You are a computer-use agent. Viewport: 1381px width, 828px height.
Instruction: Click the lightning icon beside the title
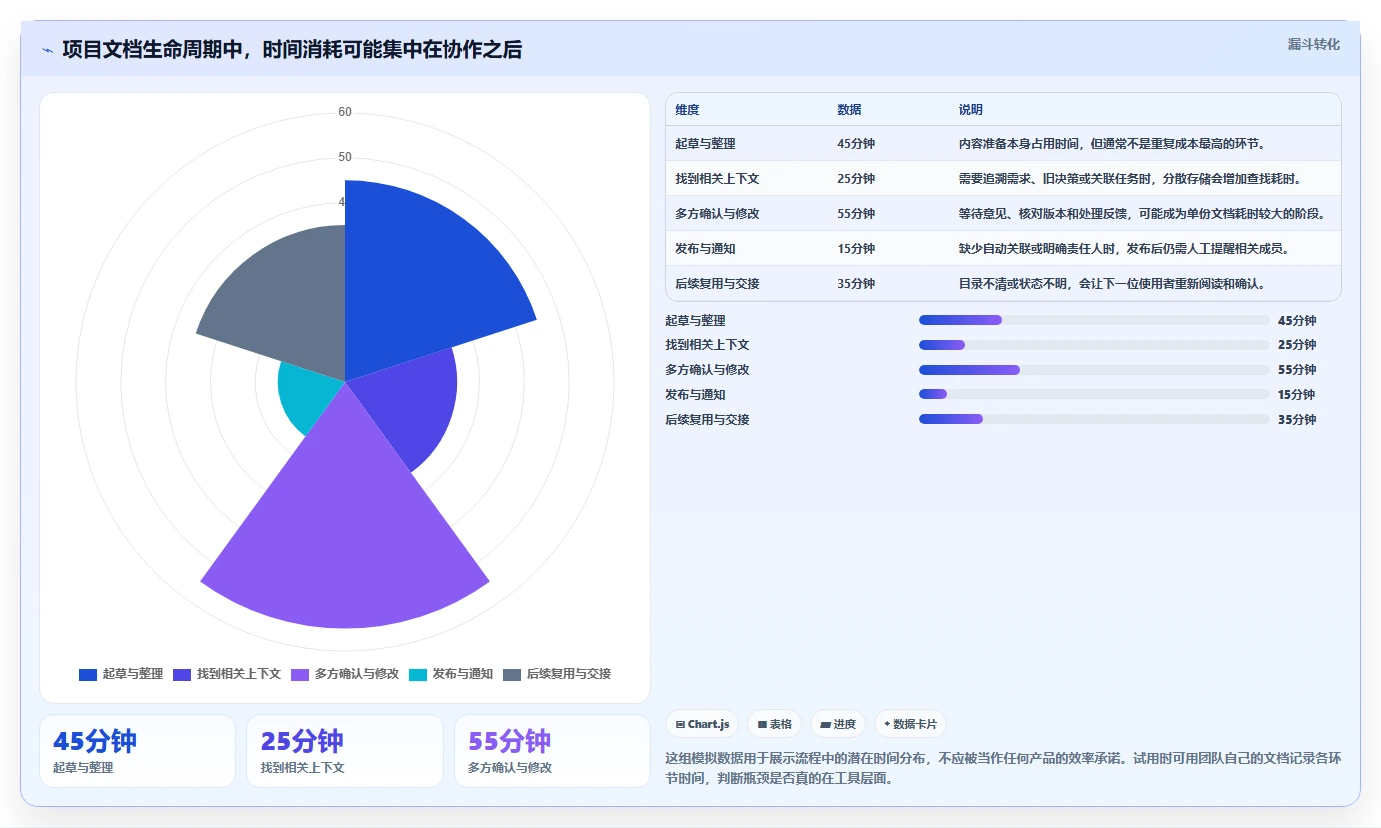47,50
